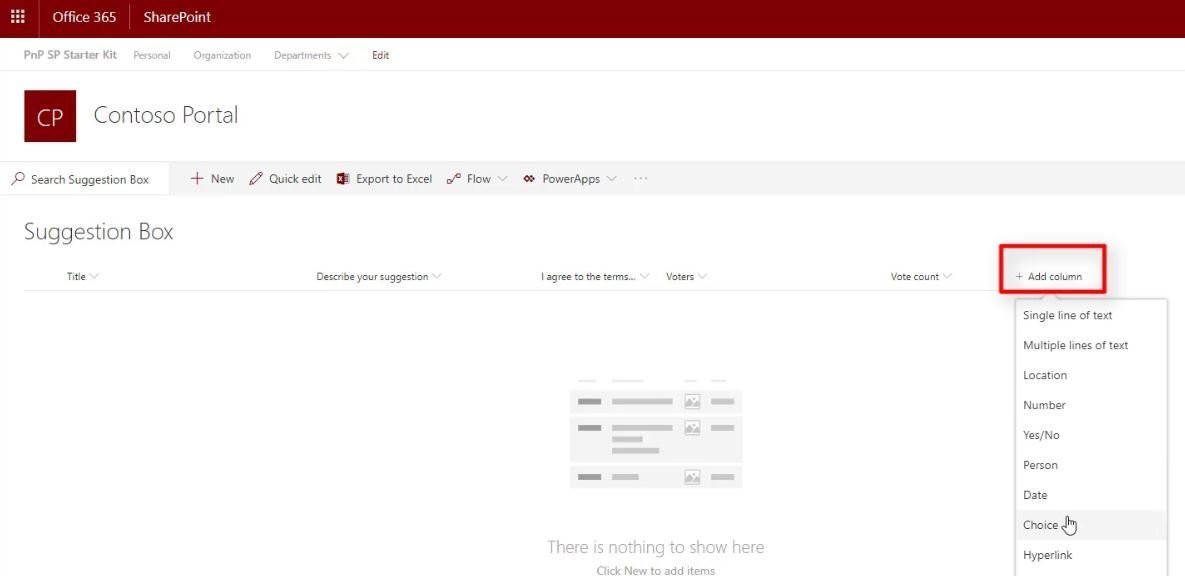Choose Single line of text column type
This screenshot has height=576, width=1185.
tap(1091, 315)
